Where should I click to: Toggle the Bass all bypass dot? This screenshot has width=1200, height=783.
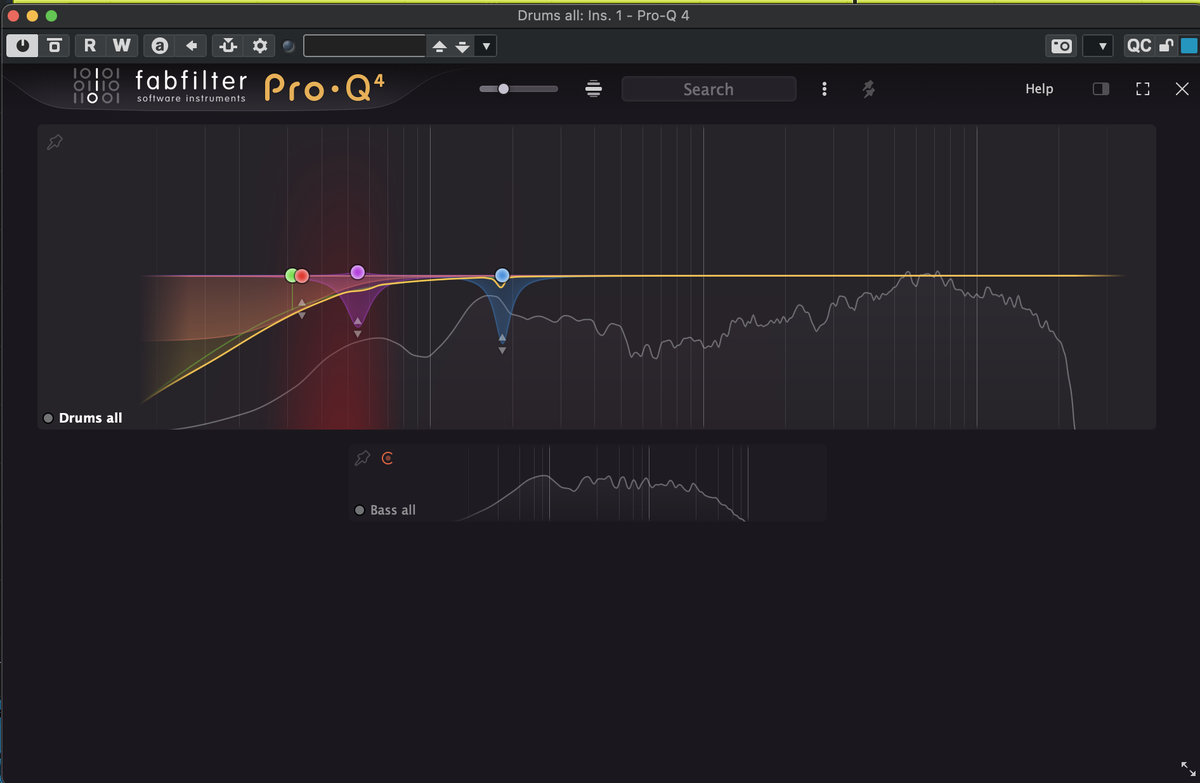tap(360, 510)
